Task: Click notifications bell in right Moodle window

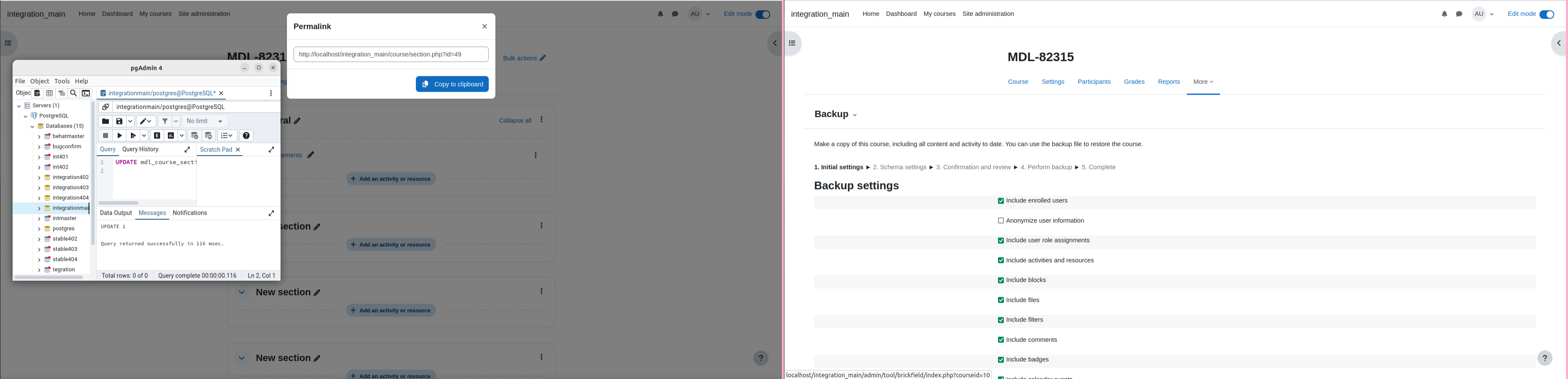Action: (1444, 14)
